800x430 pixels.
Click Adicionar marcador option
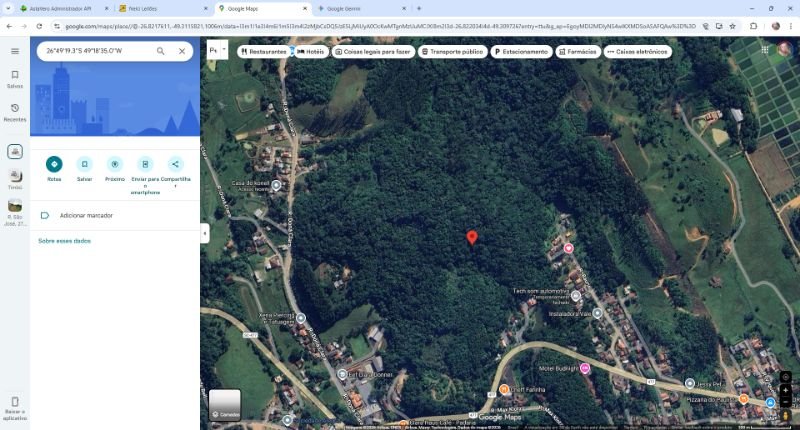tap(86, 215)
